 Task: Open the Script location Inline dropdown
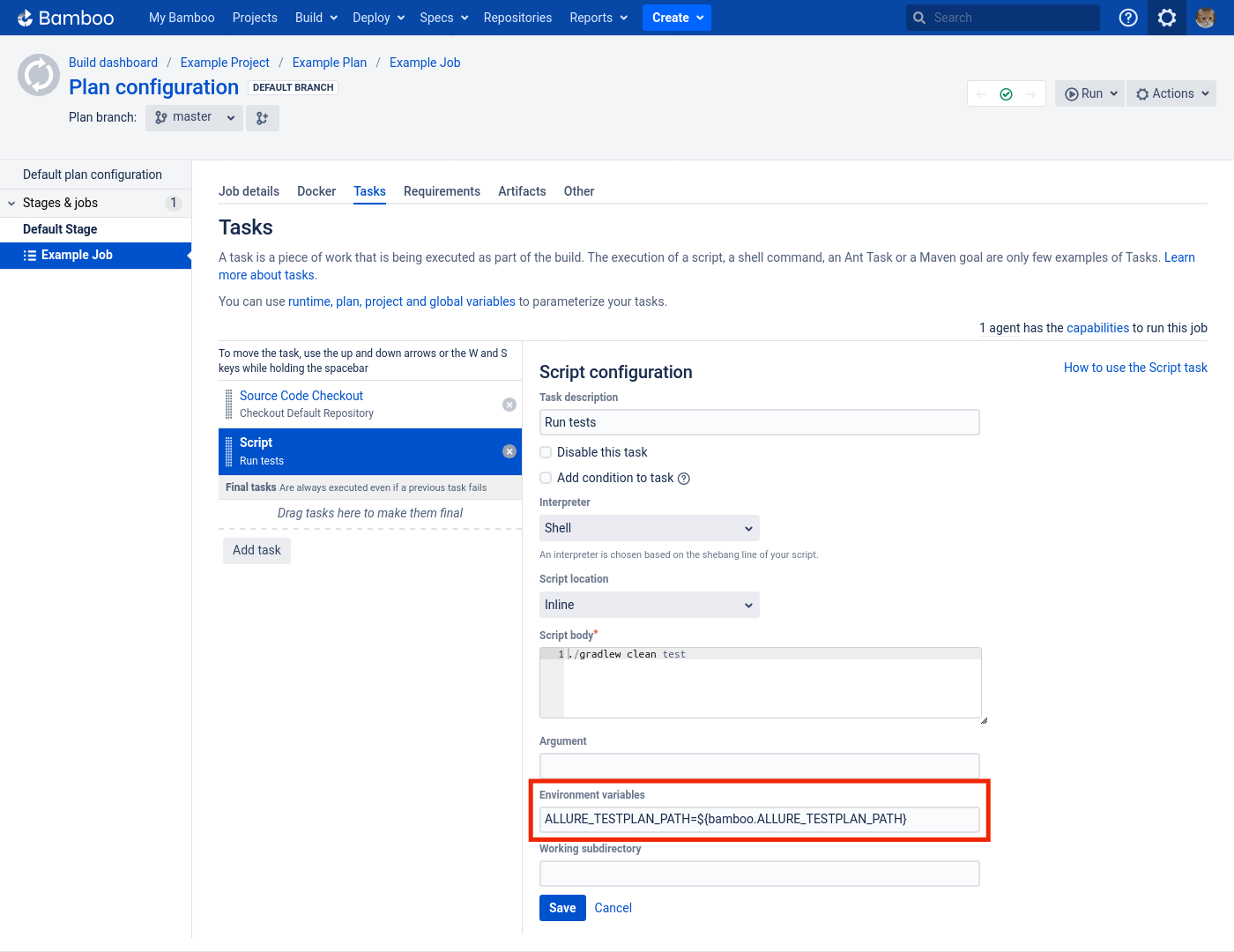pyautogui.click(x=649, y=605)
